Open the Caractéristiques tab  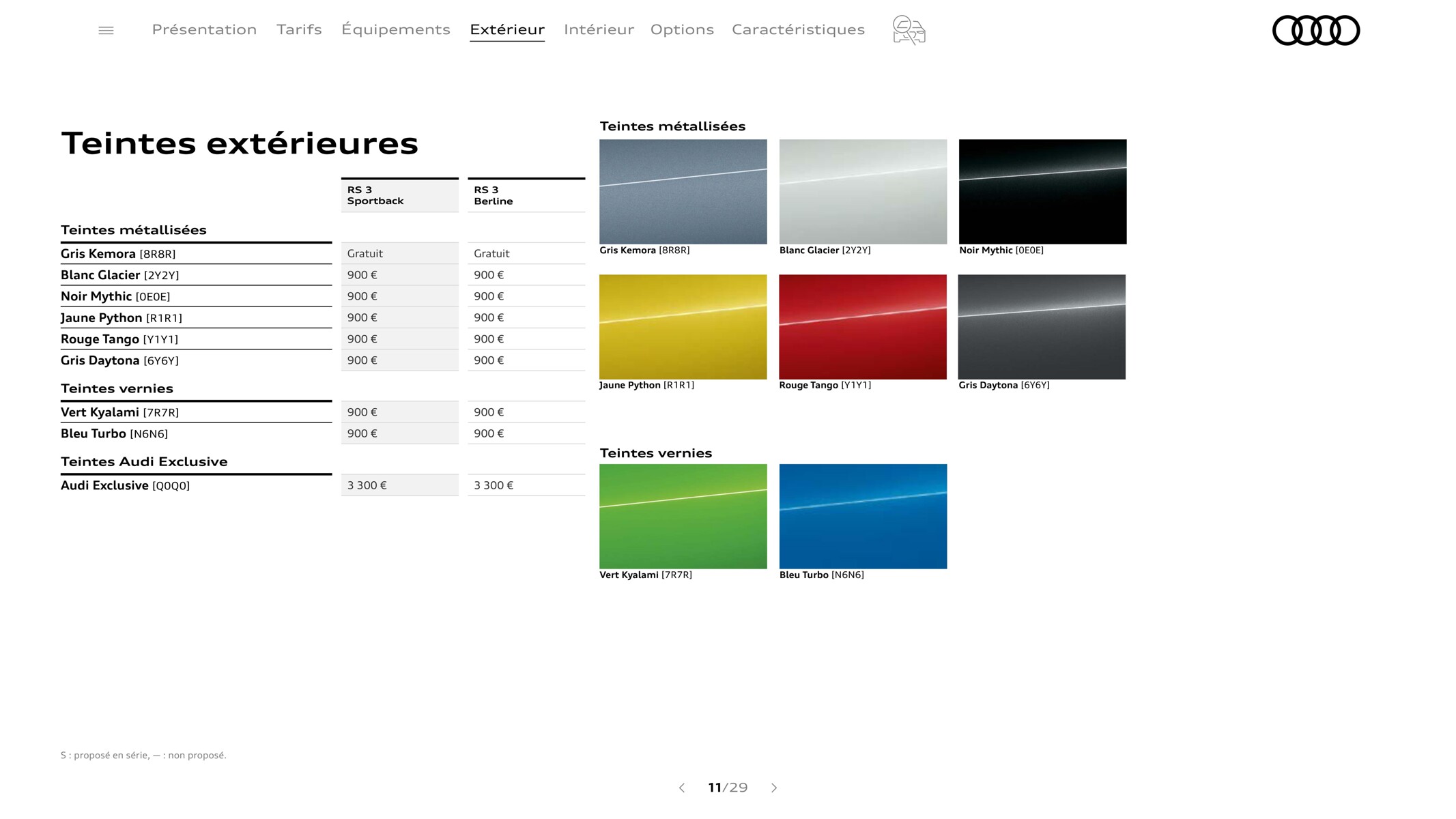[x=798, y=29]
